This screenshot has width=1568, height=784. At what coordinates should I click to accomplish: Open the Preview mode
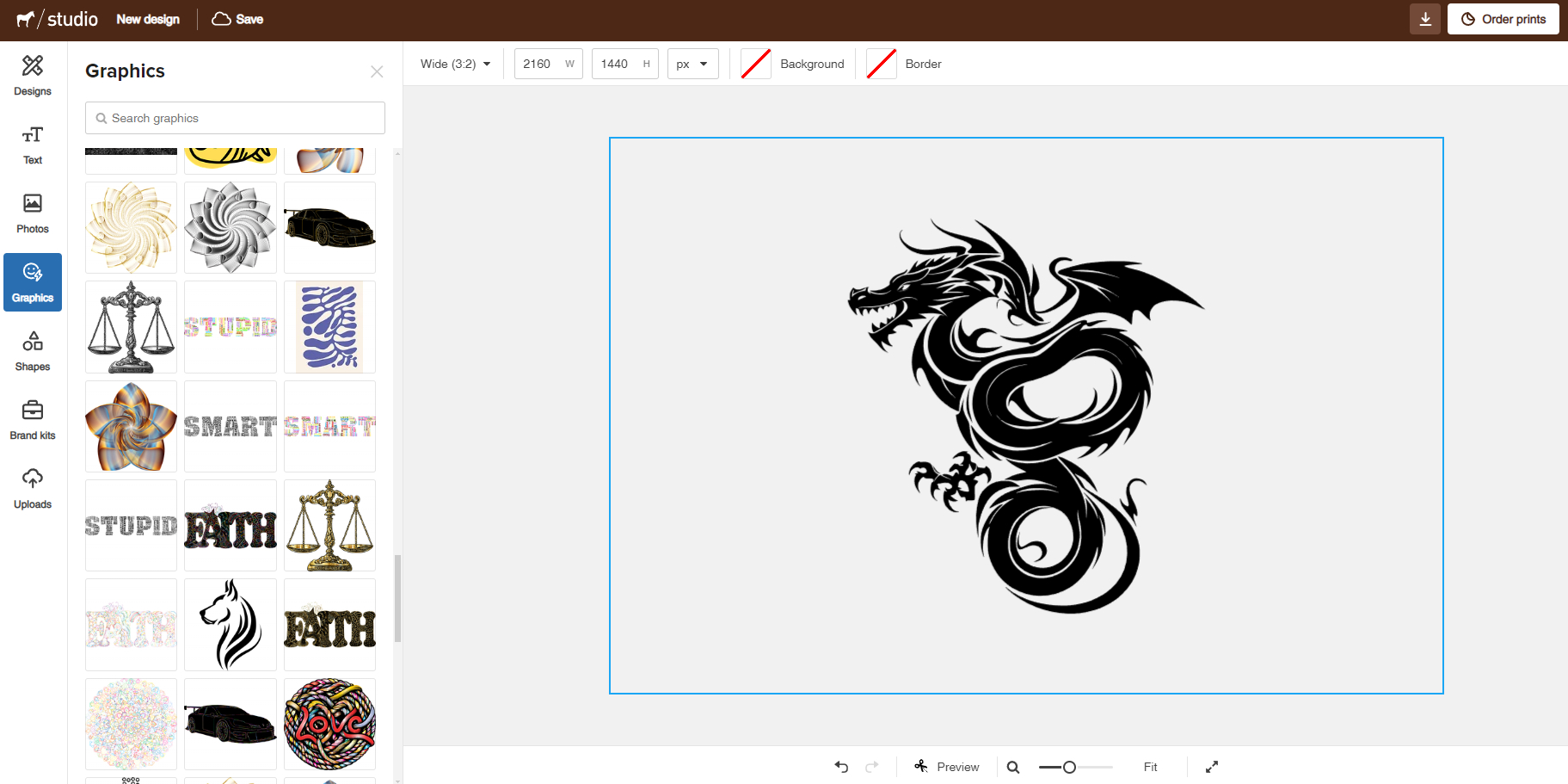pyautogui.click(x=947, y=767)
